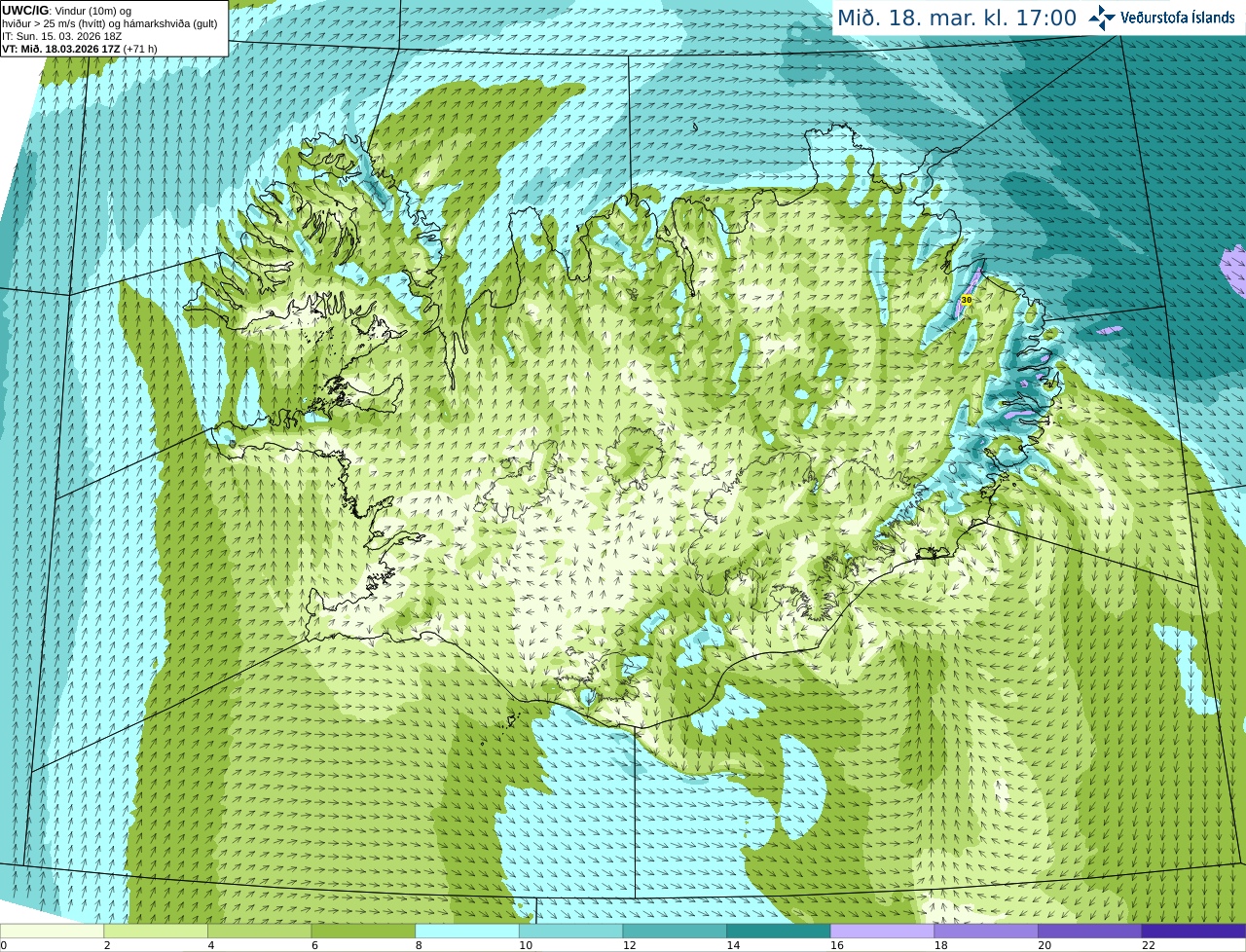Pick the deep indigo above-22 m/s legend swatch

[x=1193, y=932]
